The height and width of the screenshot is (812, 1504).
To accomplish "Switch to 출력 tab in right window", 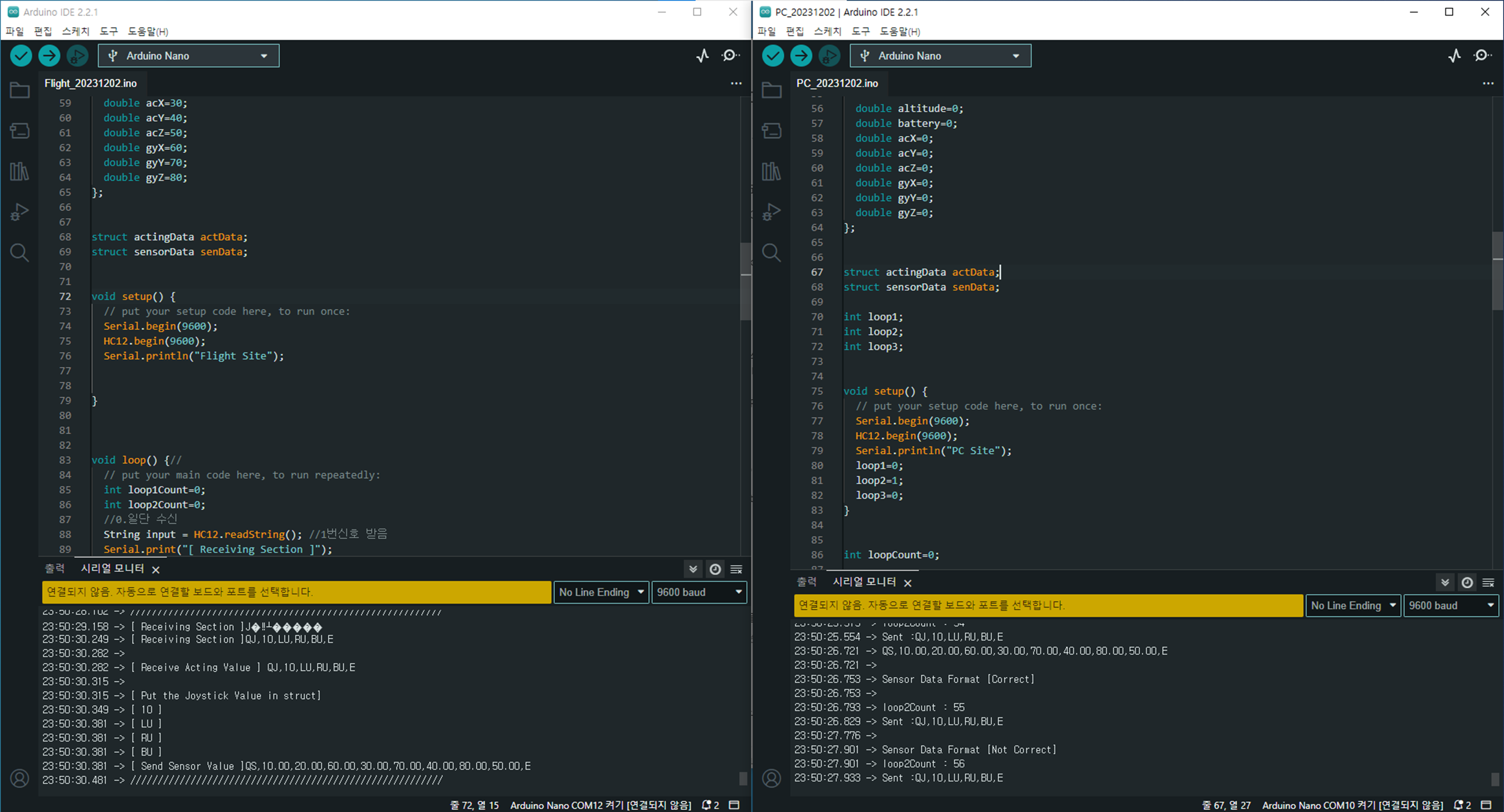I will tap(806, 582).
